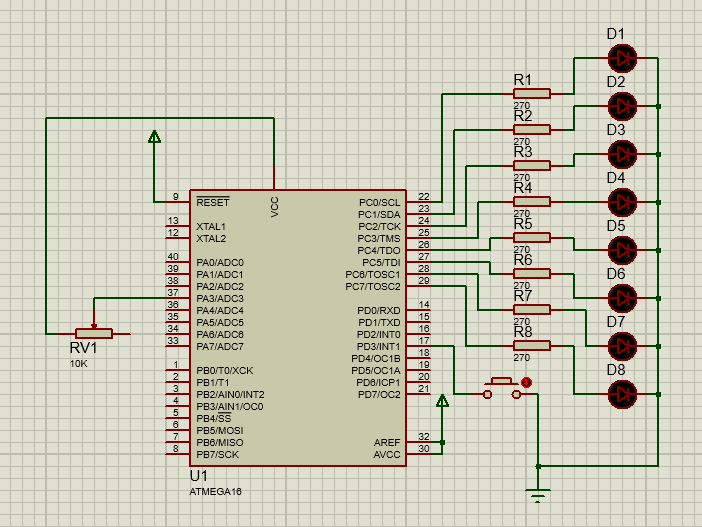Click the R6 resistor body
The width and height of the screenshot is (702, 527).
[532, 274]
